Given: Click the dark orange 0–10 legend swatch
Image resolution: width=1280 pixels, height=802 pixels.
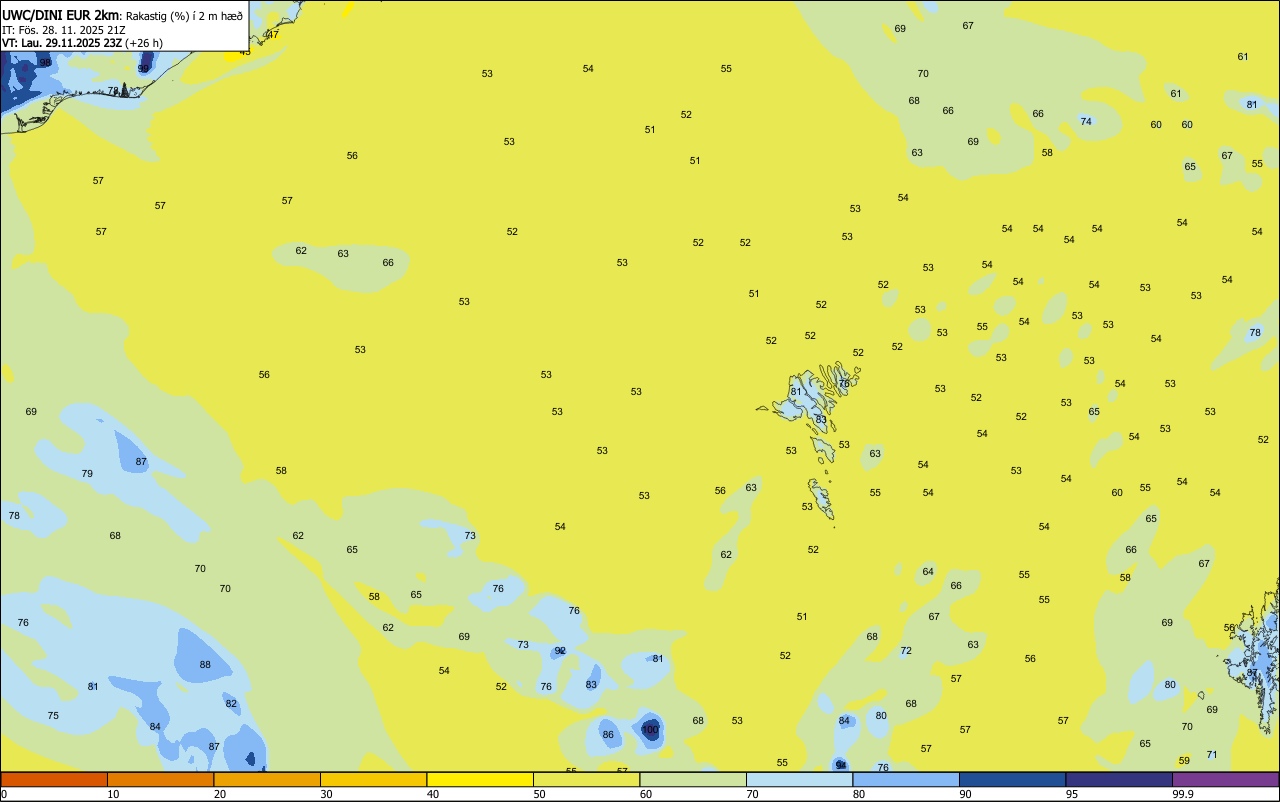Looking at the screenshot, I should pos(54,779).
